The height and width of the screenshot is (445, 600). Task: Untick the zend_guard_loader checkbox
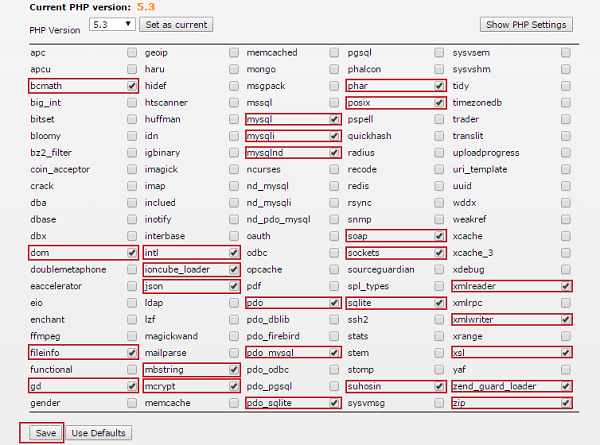[x=566, y=386]
